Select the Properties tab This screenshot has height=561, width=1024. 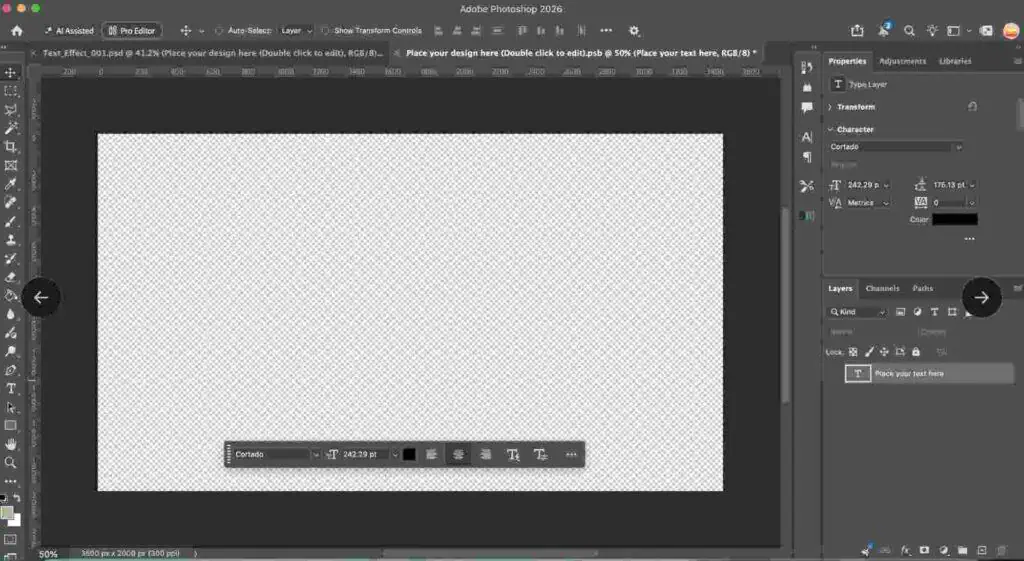click(847, 61)
